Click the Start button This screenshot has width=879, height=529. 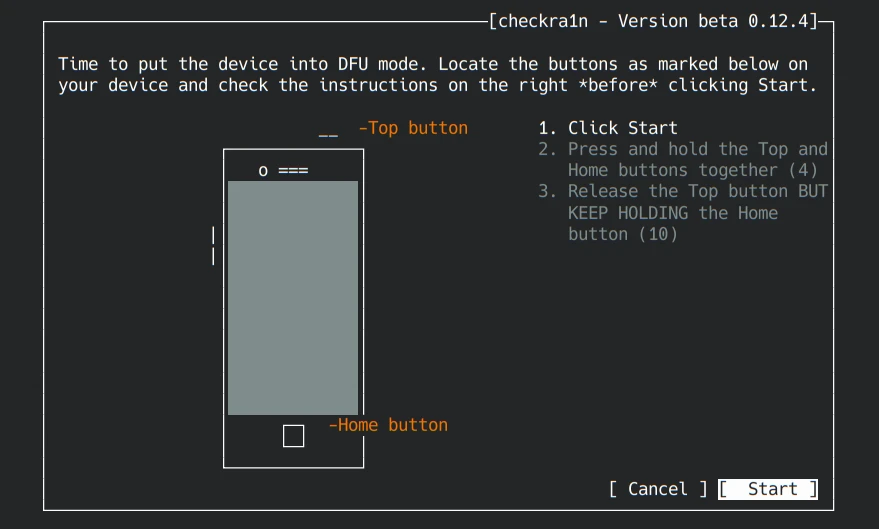pyautogui.click(x=767, y=489)
